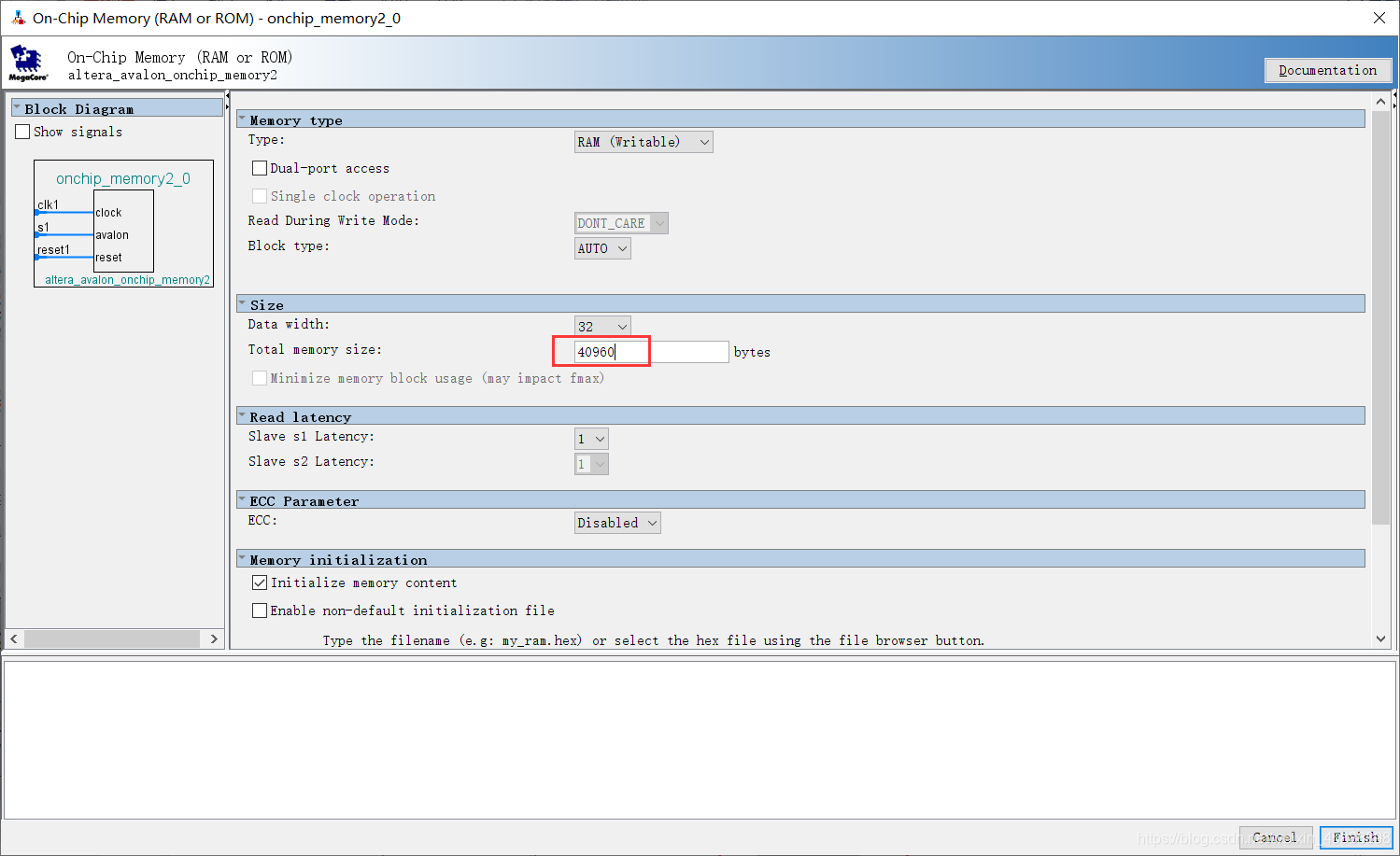Click the vertical scrollbar thumb in parameters
Image resolution: width=1400 pixels, height=856 pixels.
(1380, 317)
